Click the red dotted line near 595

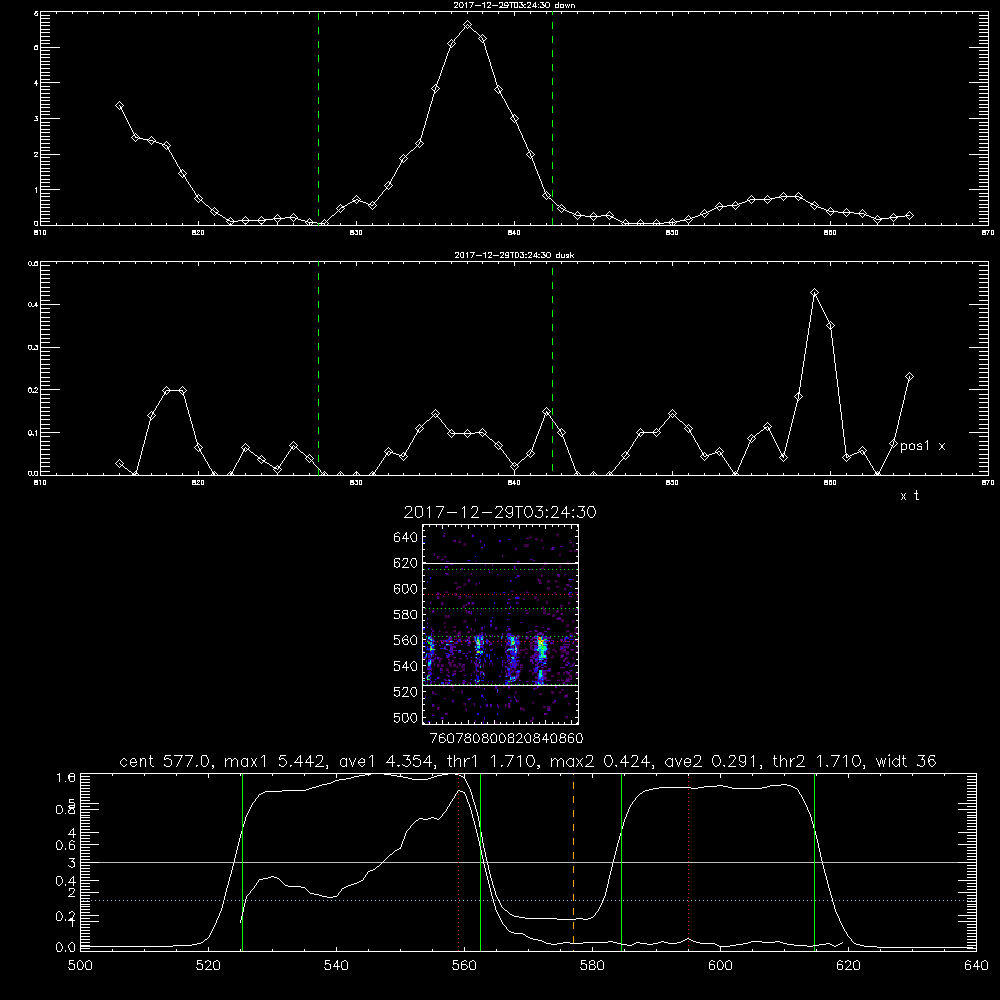[689, 861]
